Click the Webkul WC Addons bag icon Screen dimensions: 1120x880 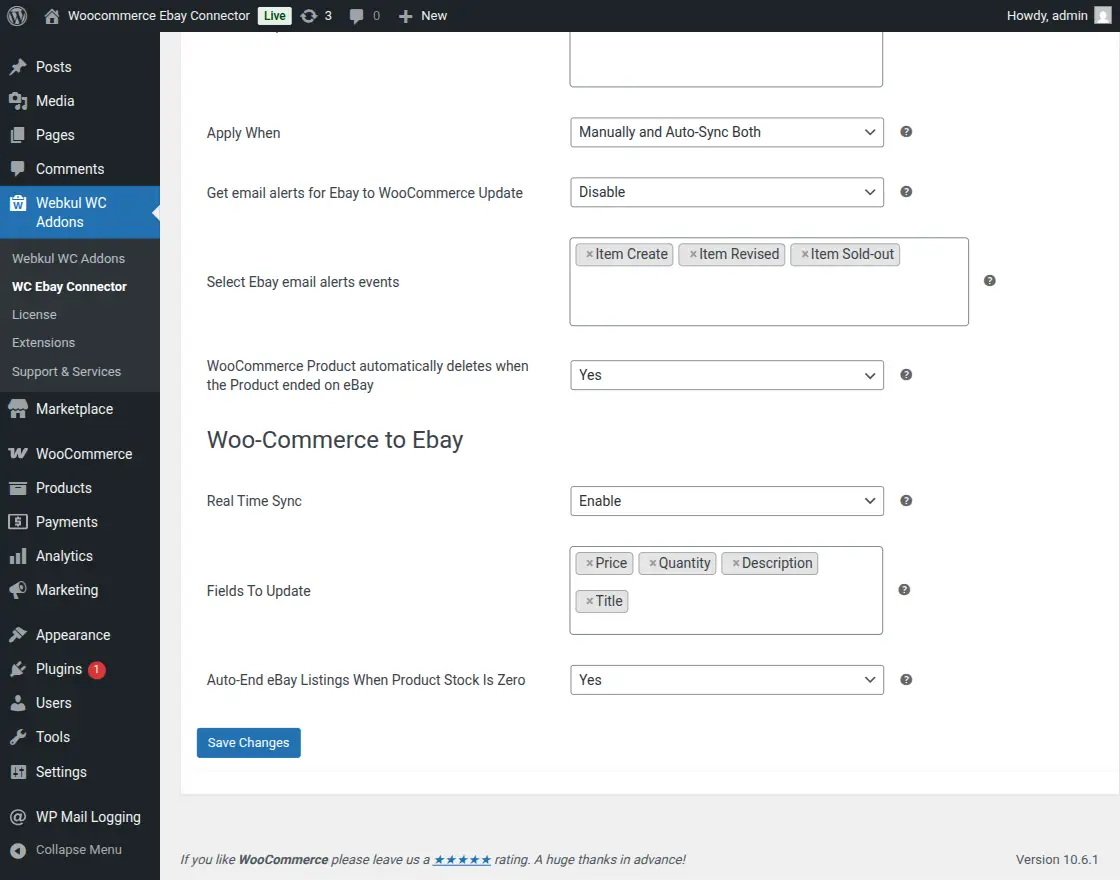coord(18,203)
